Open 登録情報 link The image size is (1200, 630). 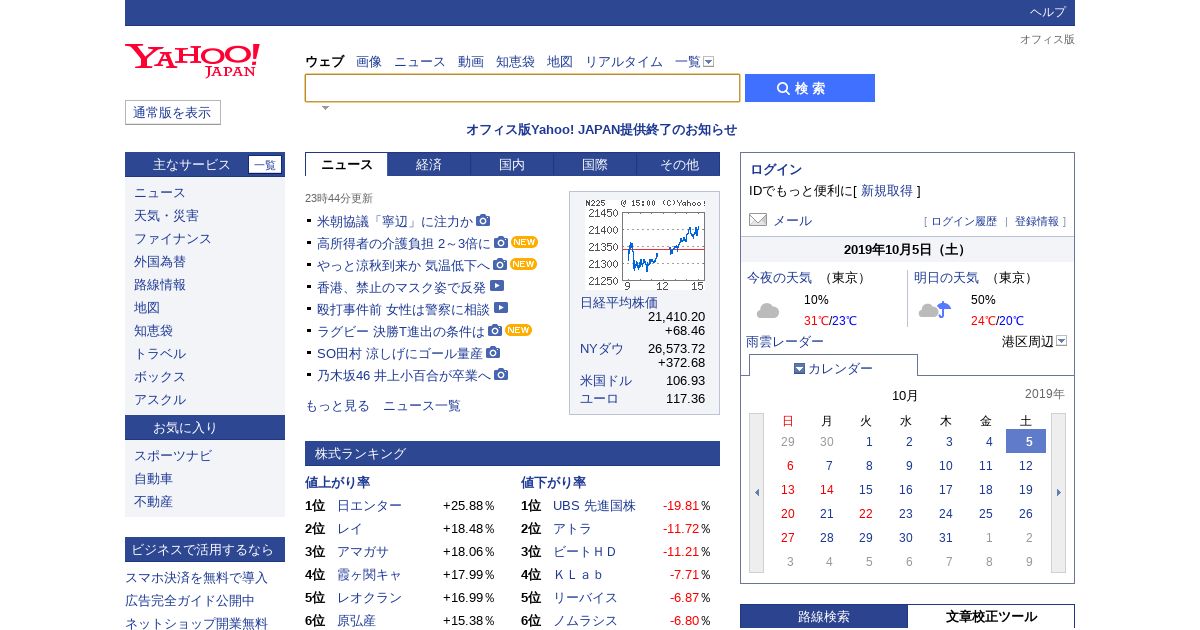[x=1037, y=222]
